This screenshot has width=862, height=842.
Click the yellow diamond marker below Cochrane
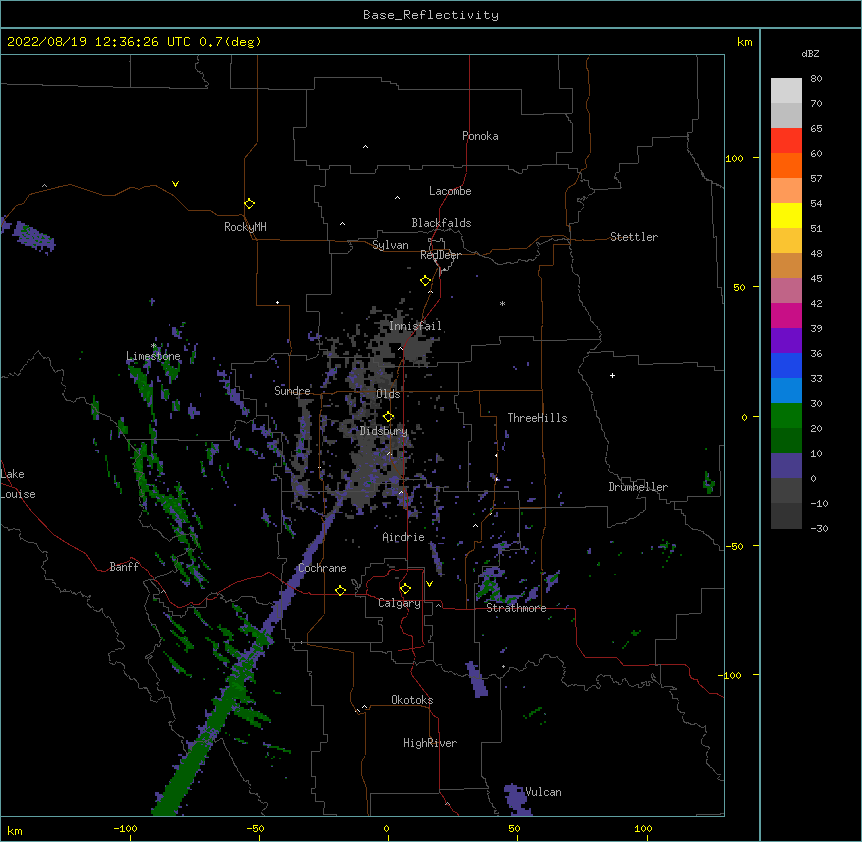(x=340, y=590)
